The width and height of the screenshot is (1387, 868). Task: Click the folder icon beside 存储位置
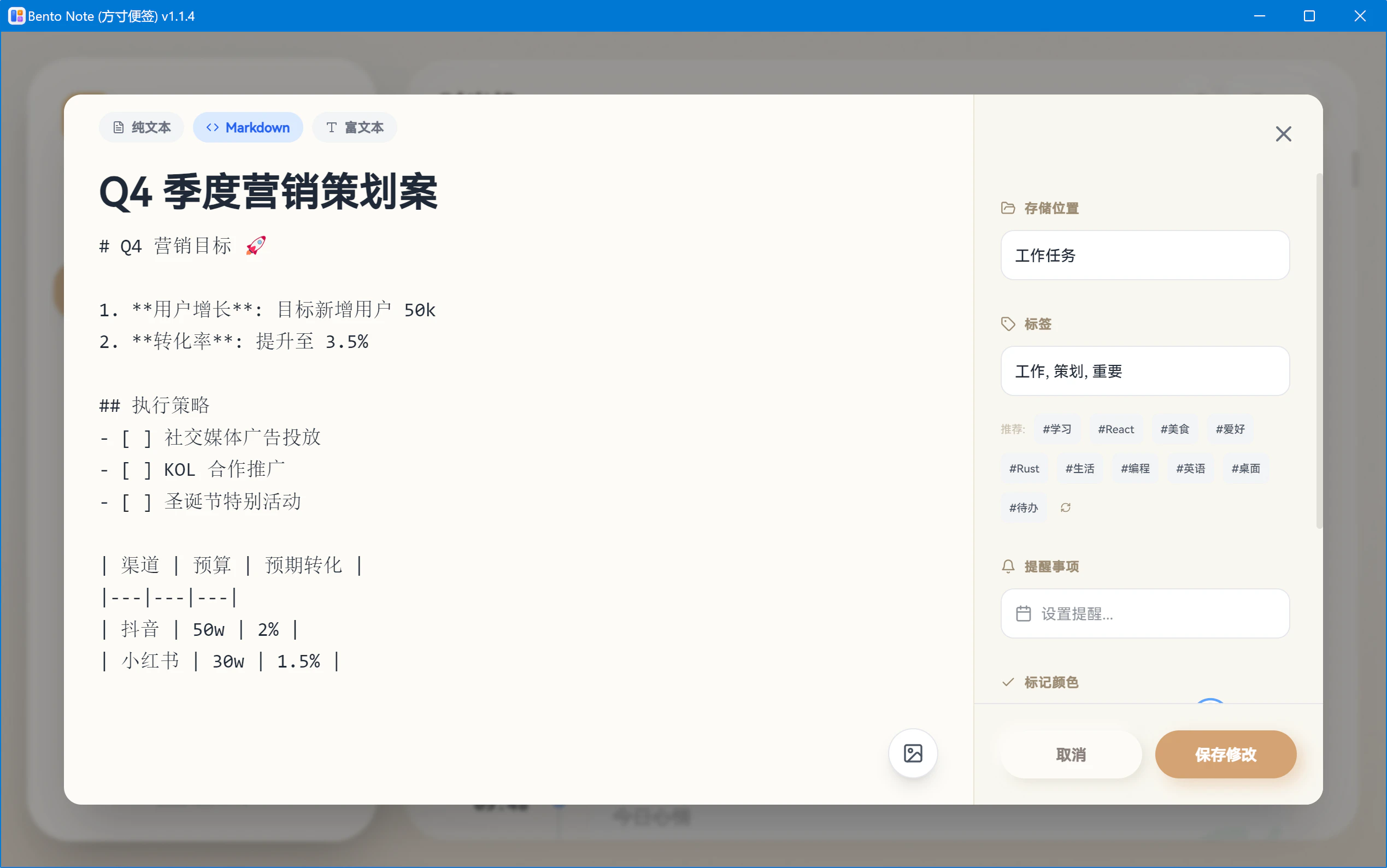click(1007, 208)
